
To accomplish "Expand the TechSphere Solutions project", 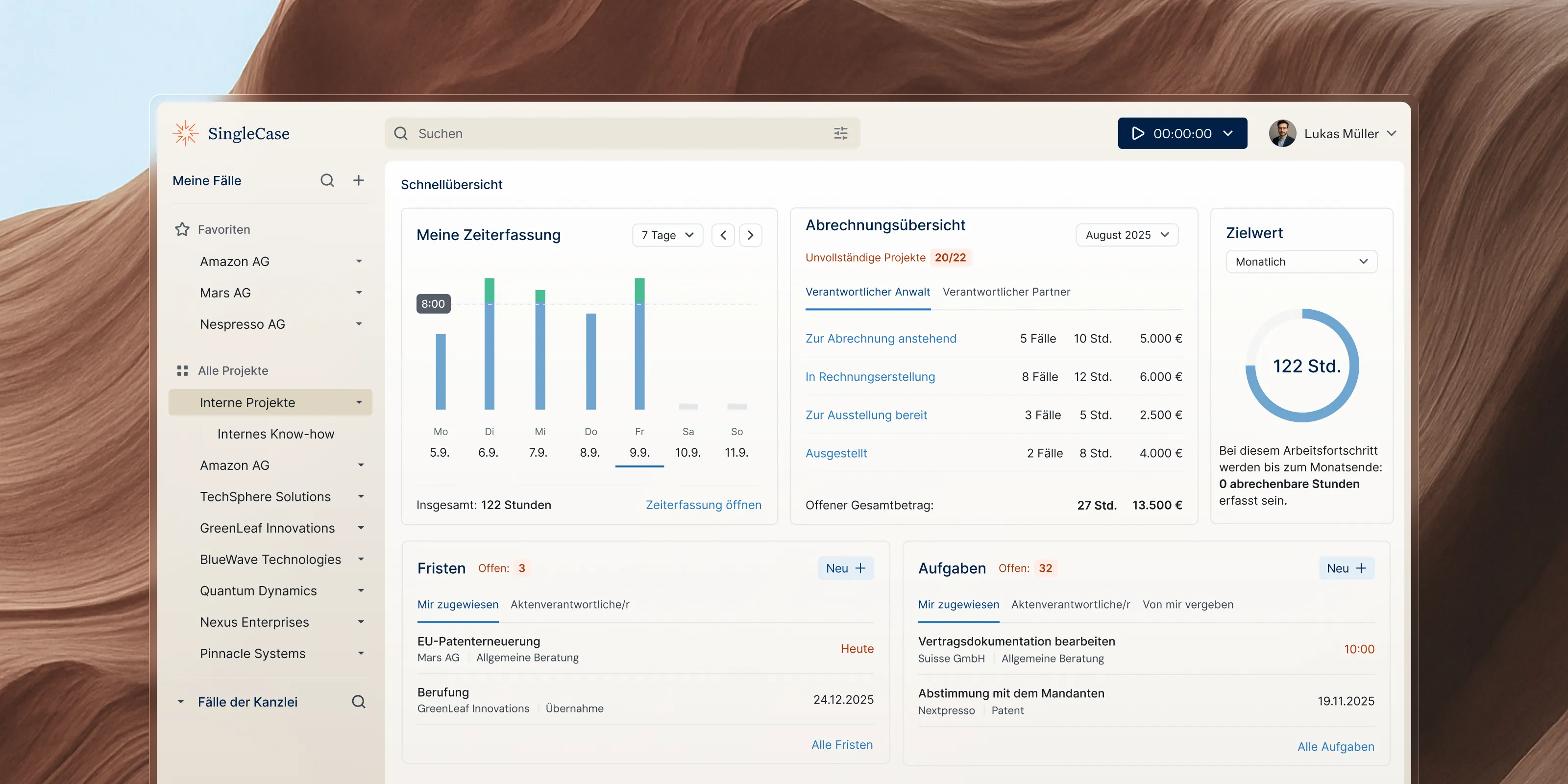I will (x=361, y=497).
